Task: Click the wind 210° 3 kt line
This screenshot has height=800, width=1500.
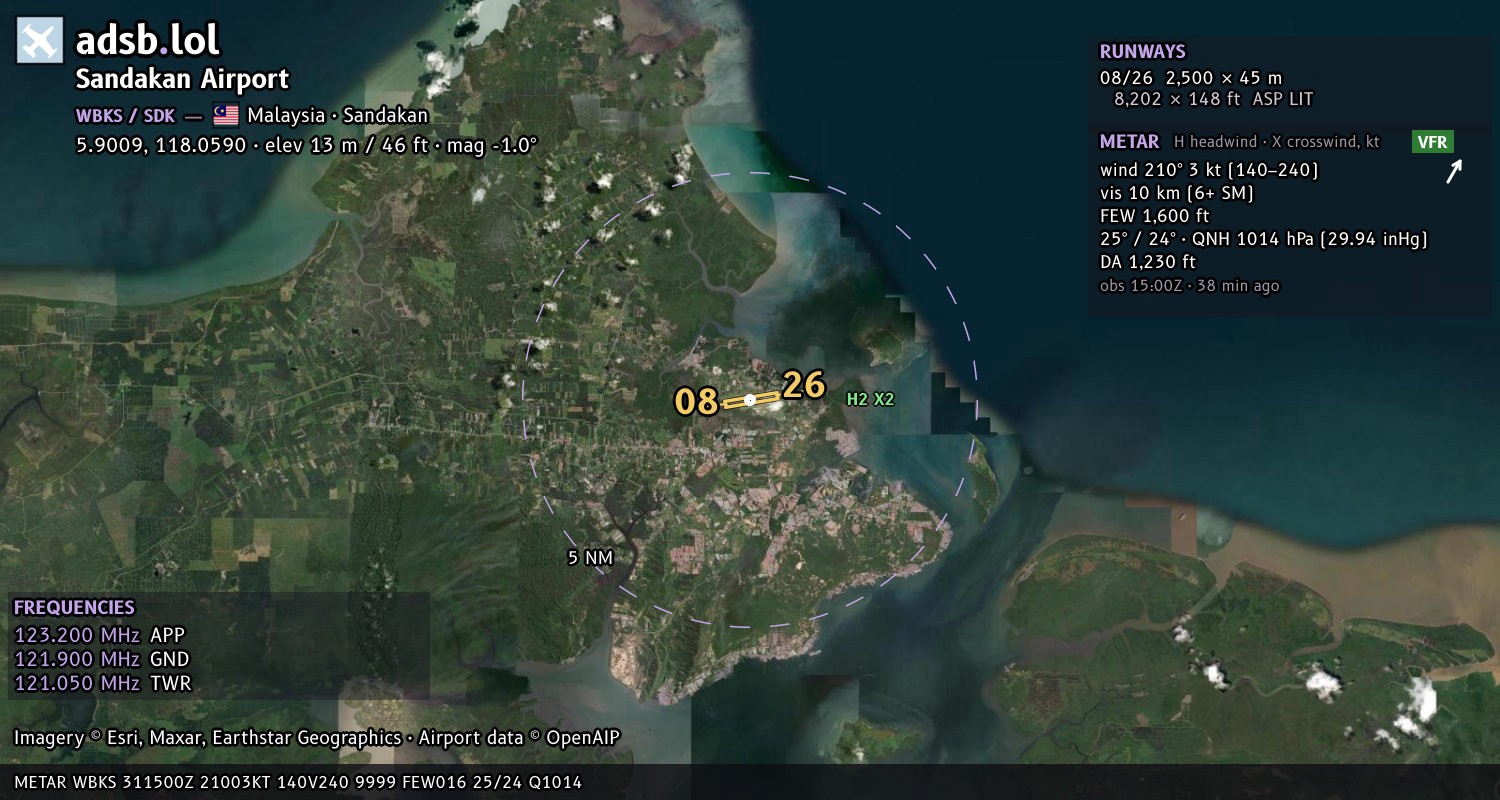Action: tap(1209, 170)
